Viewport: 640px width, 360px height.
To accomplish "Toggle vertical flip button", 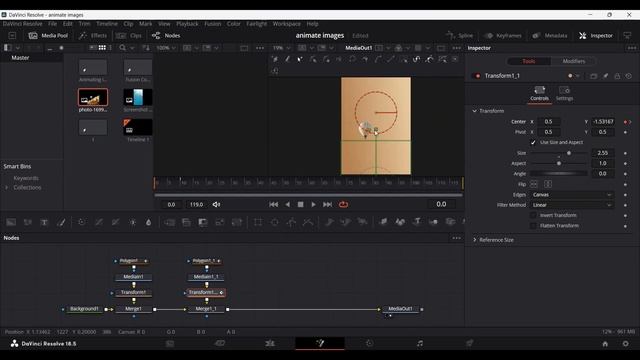I will (548, 184).
